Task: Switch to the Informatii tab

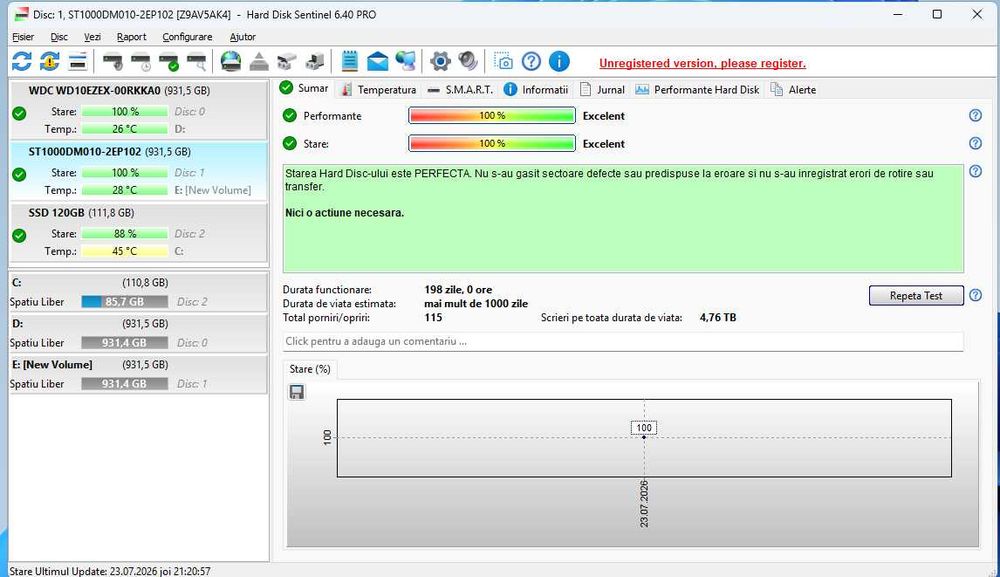Action: pyautogui.click(x=536, y=90)
